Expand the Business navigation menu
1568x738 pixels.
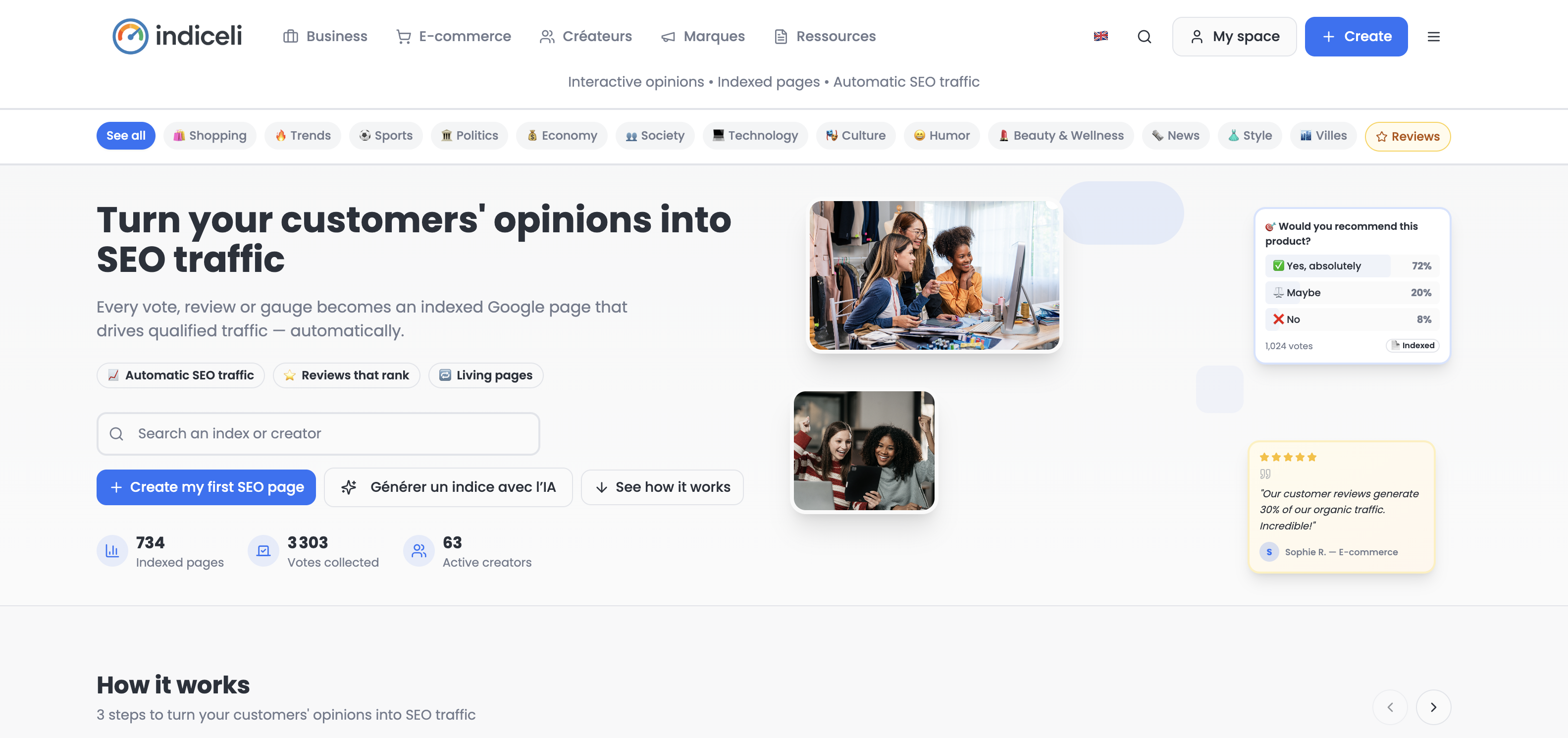pyautogui.click(x=325, y=37)
